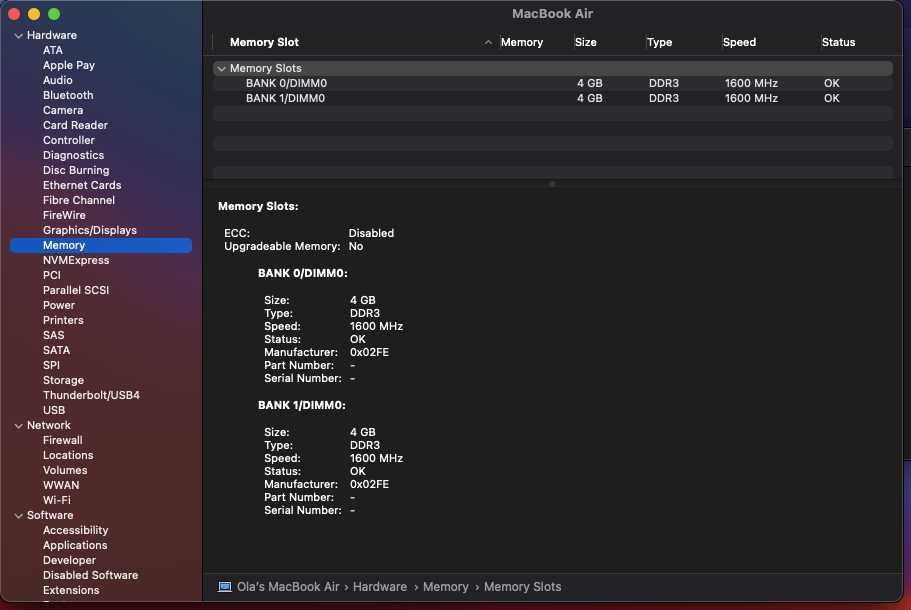Sort table by Size column header

click(x=586, y=42)
